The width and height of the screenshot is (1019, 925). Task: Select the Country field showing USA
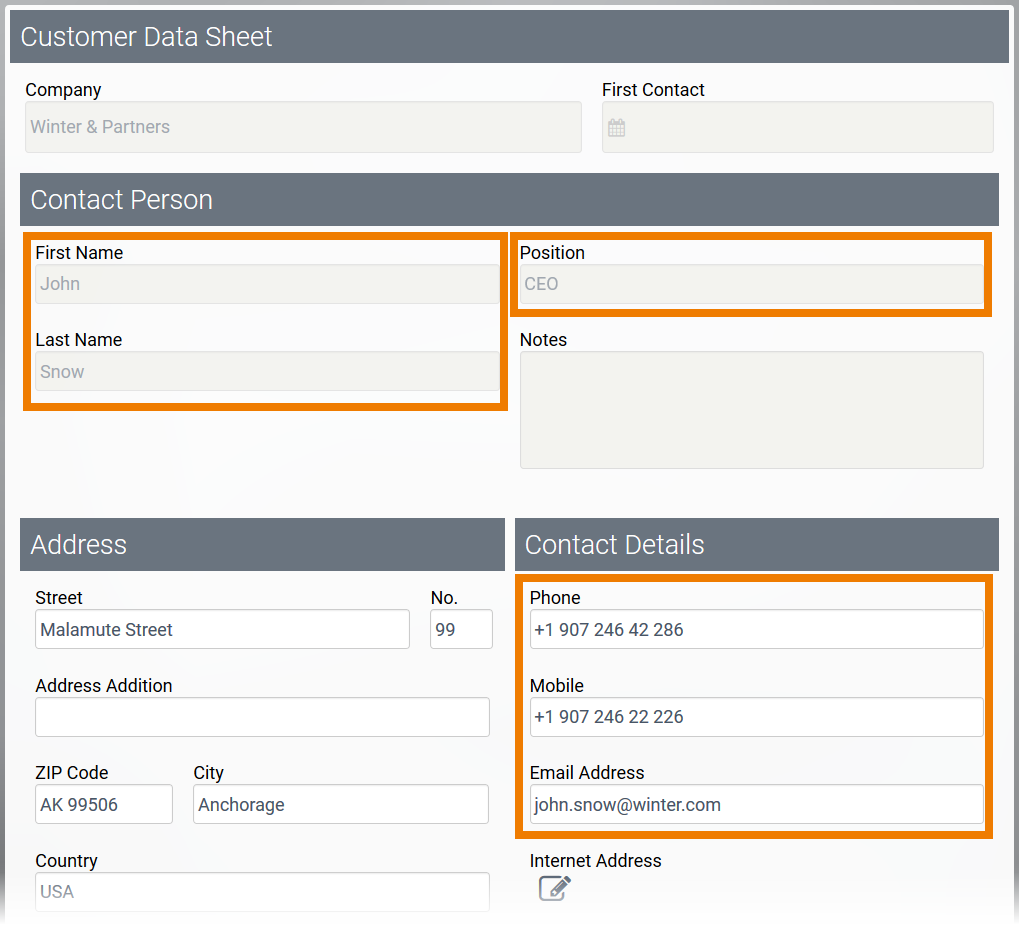262,891
